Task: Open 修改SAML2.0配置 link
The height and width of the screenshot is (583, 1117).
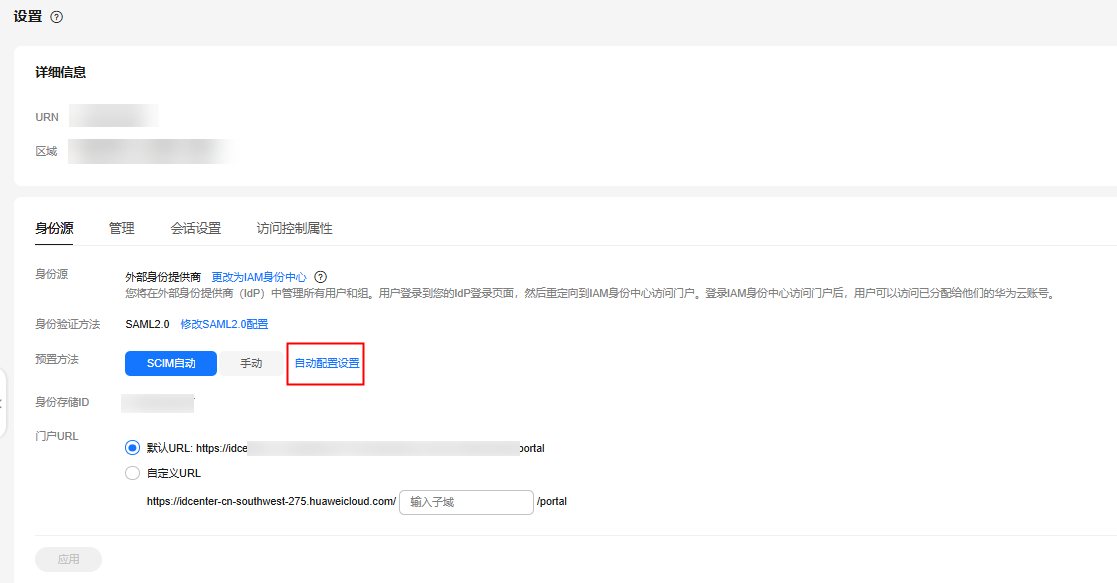Action: tap(224, 324)
